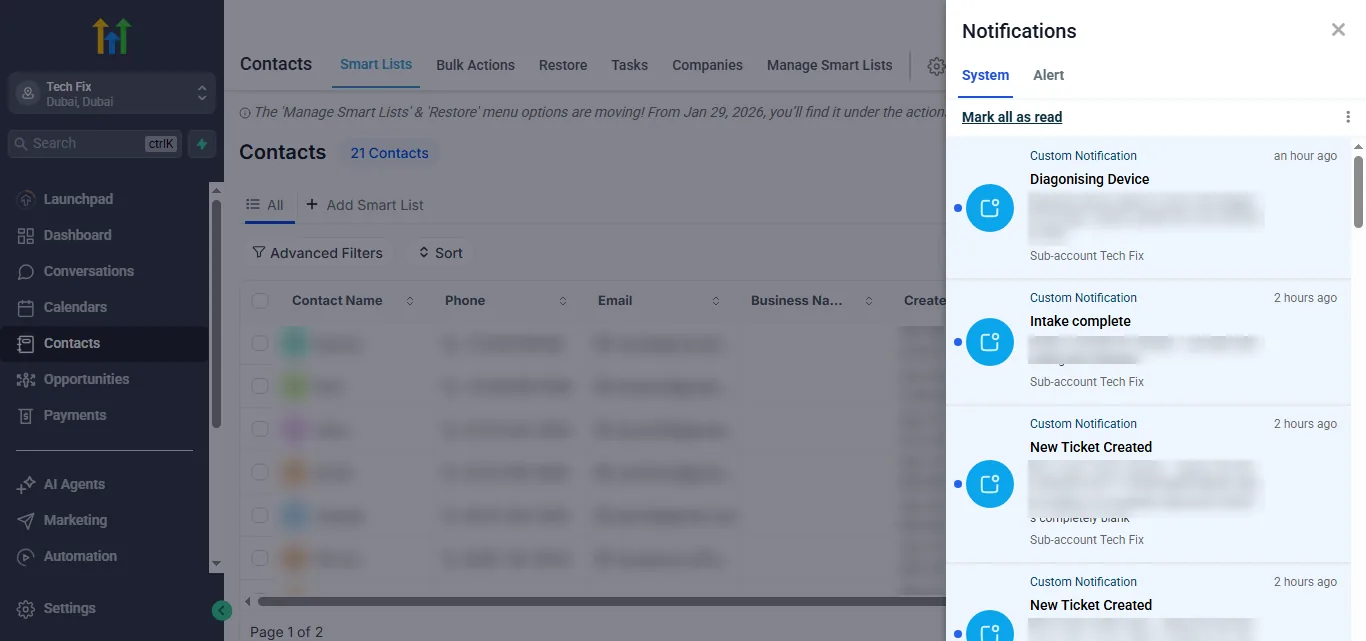Click Add Smart List
The image size is (1366, 641).
tap(365, 205)
